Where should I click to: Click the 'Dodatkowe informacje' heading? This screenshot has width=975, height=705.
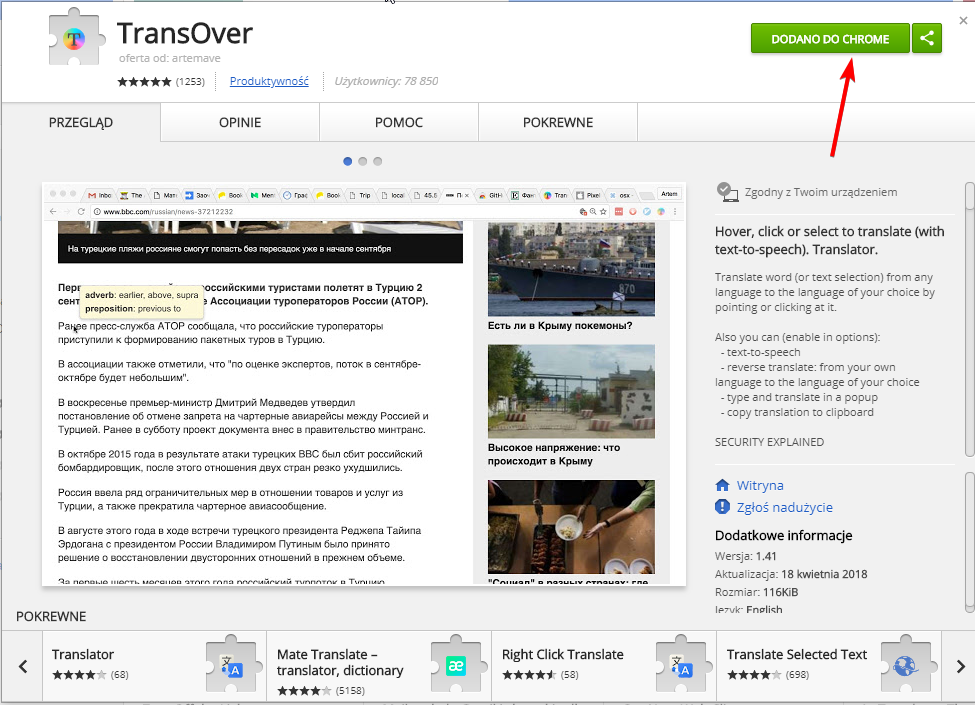coord(783,535)
